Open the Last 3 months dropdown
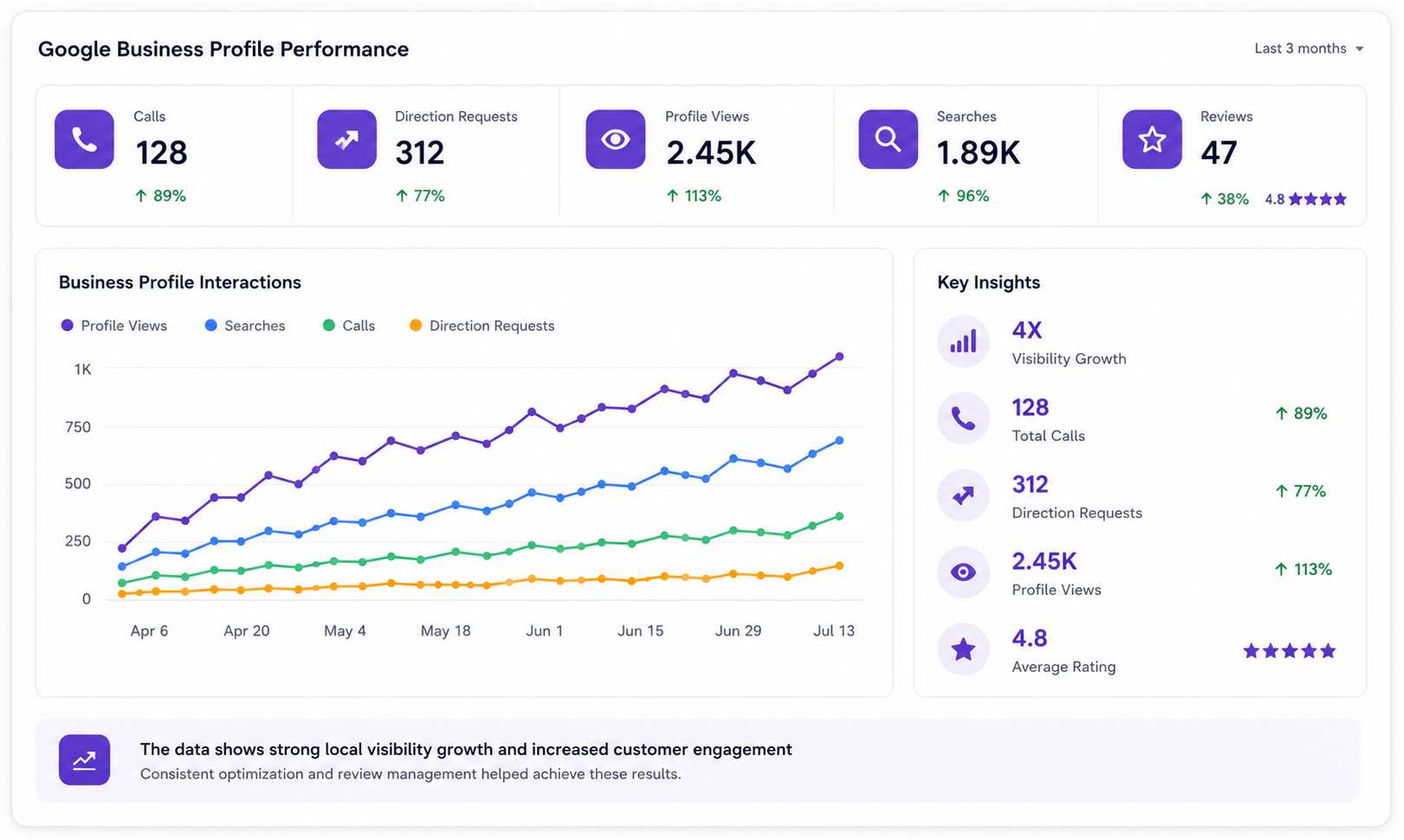This screenshot has height=840, width=1404. tap(1309, 48)
